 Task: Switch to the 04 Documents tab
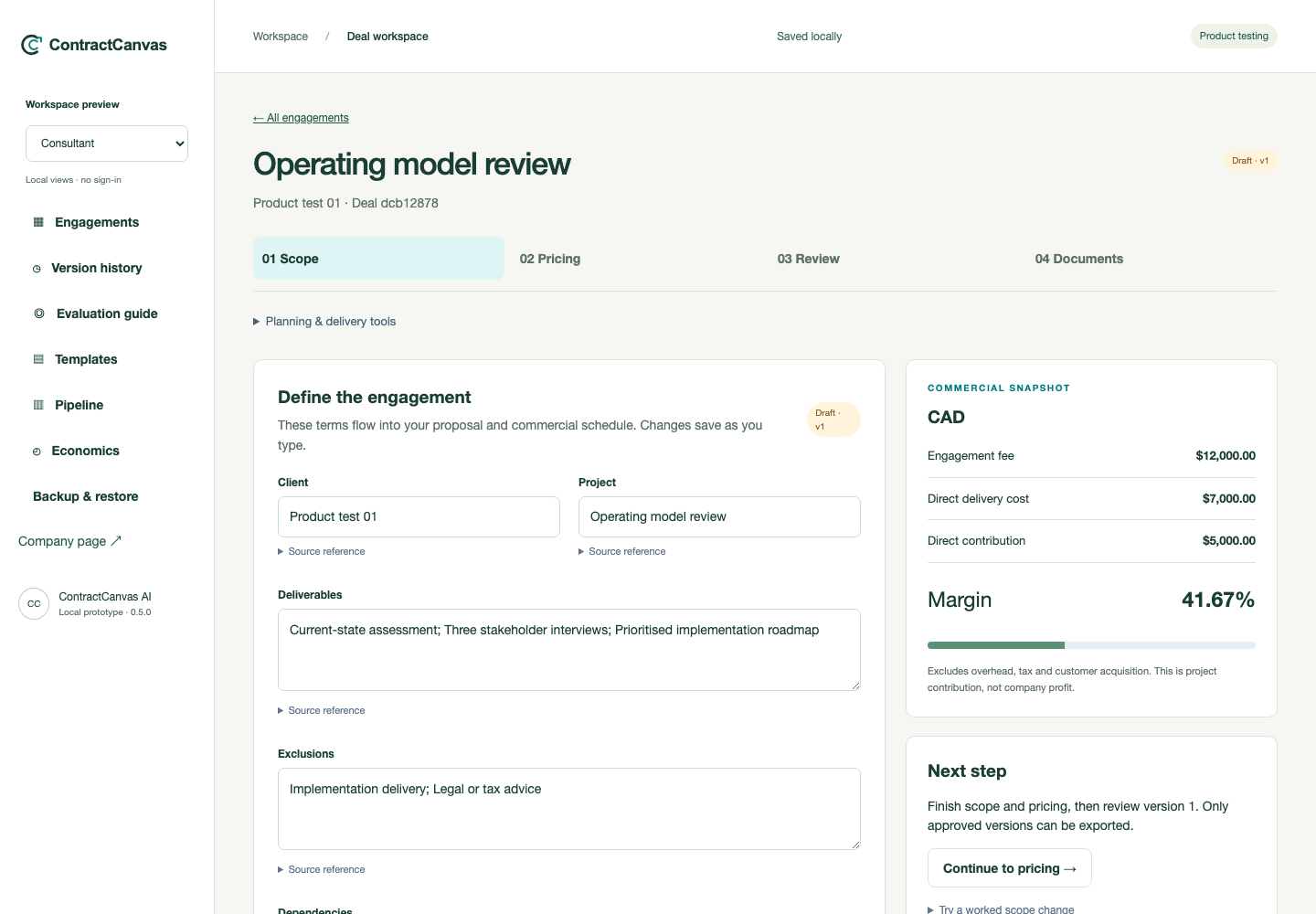point(1151,259)
